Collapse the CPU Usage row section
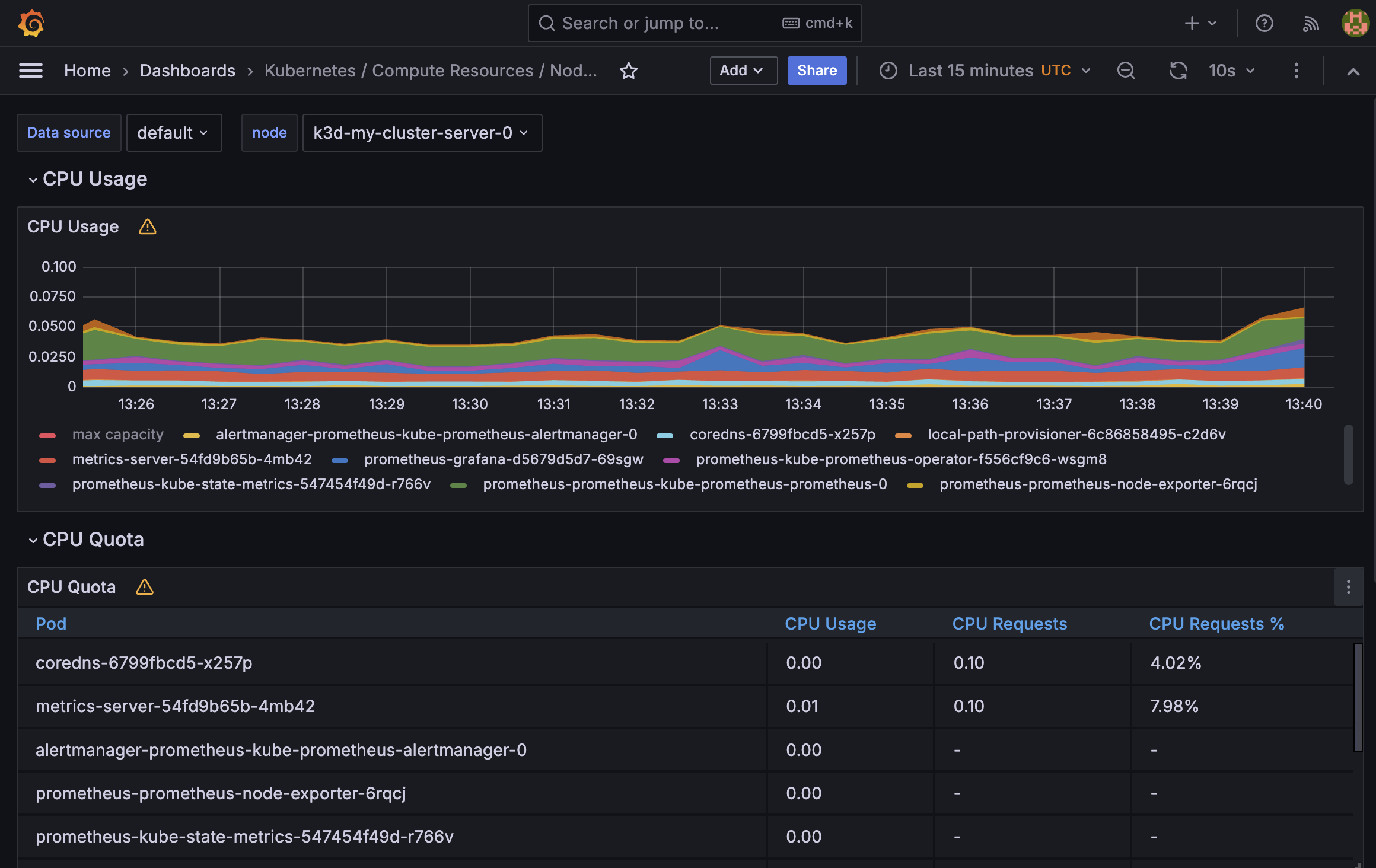This screenshot has width=1376, height=868. [x=87, y=179]
